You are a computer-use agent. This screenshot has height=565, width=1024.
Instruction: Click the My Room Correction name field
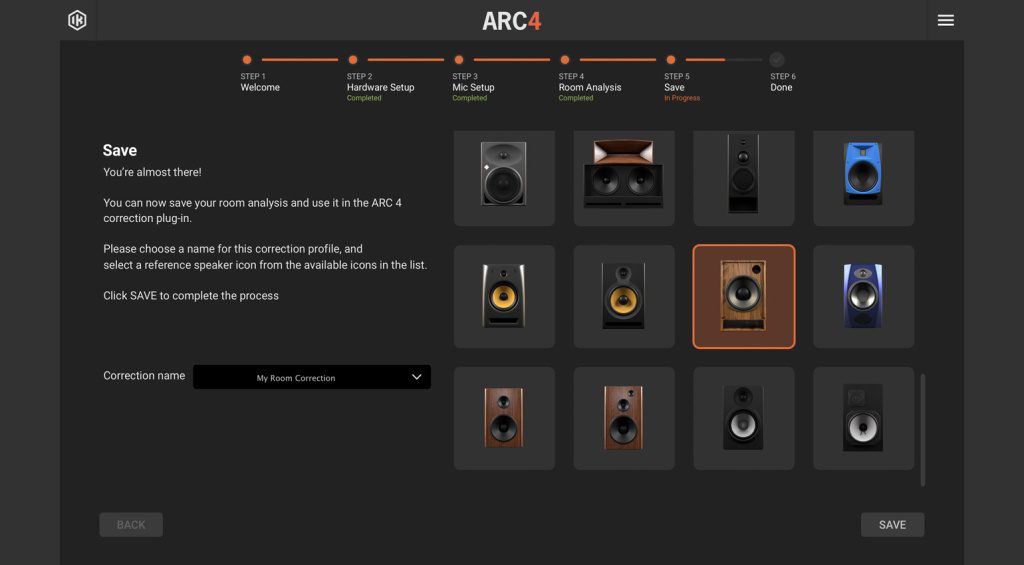(296, 377)
